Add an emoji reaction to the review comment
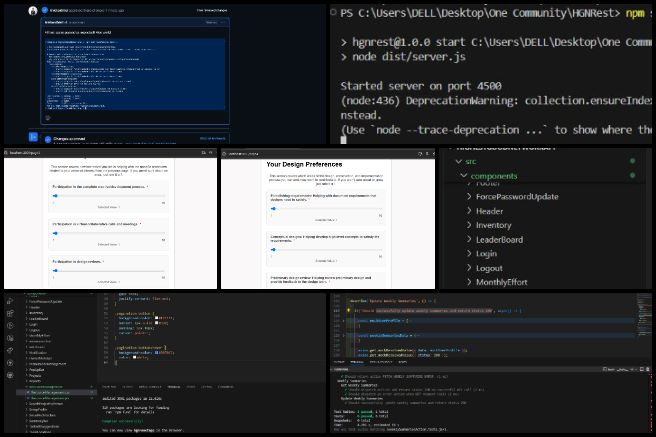The image size is (656, 437). 48,118
